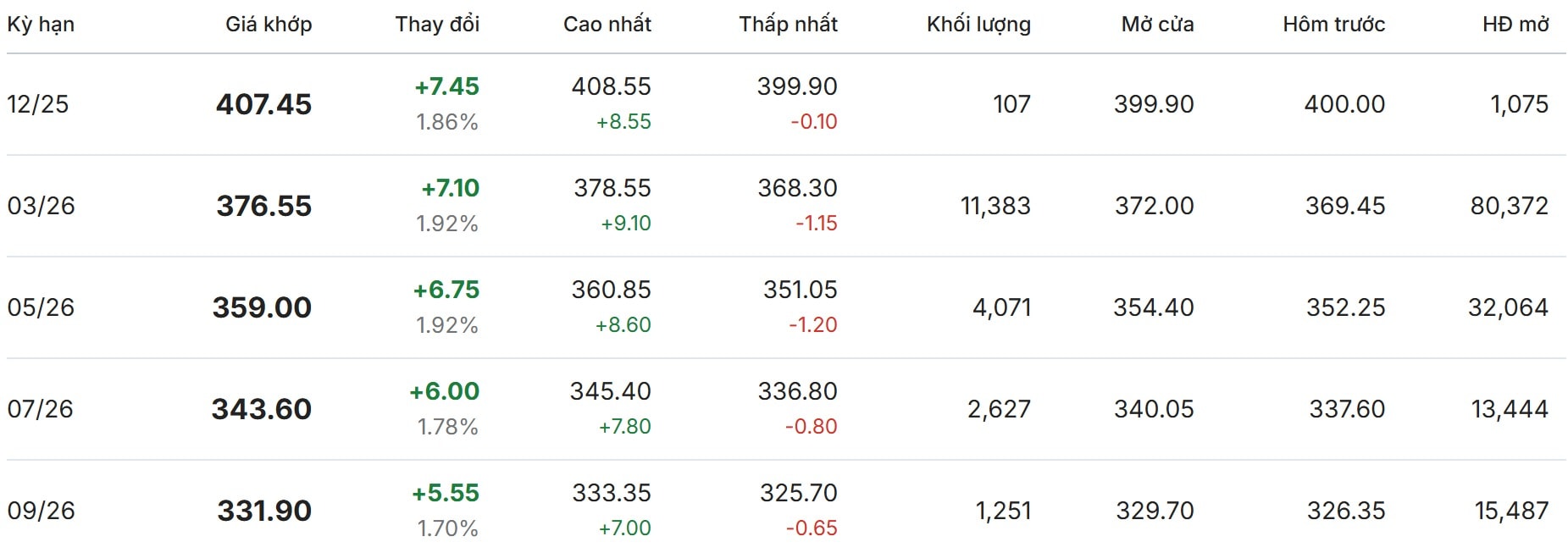1568x553 pixels.
Task: Click the matched price 376.55
Action: coord(263,206)
